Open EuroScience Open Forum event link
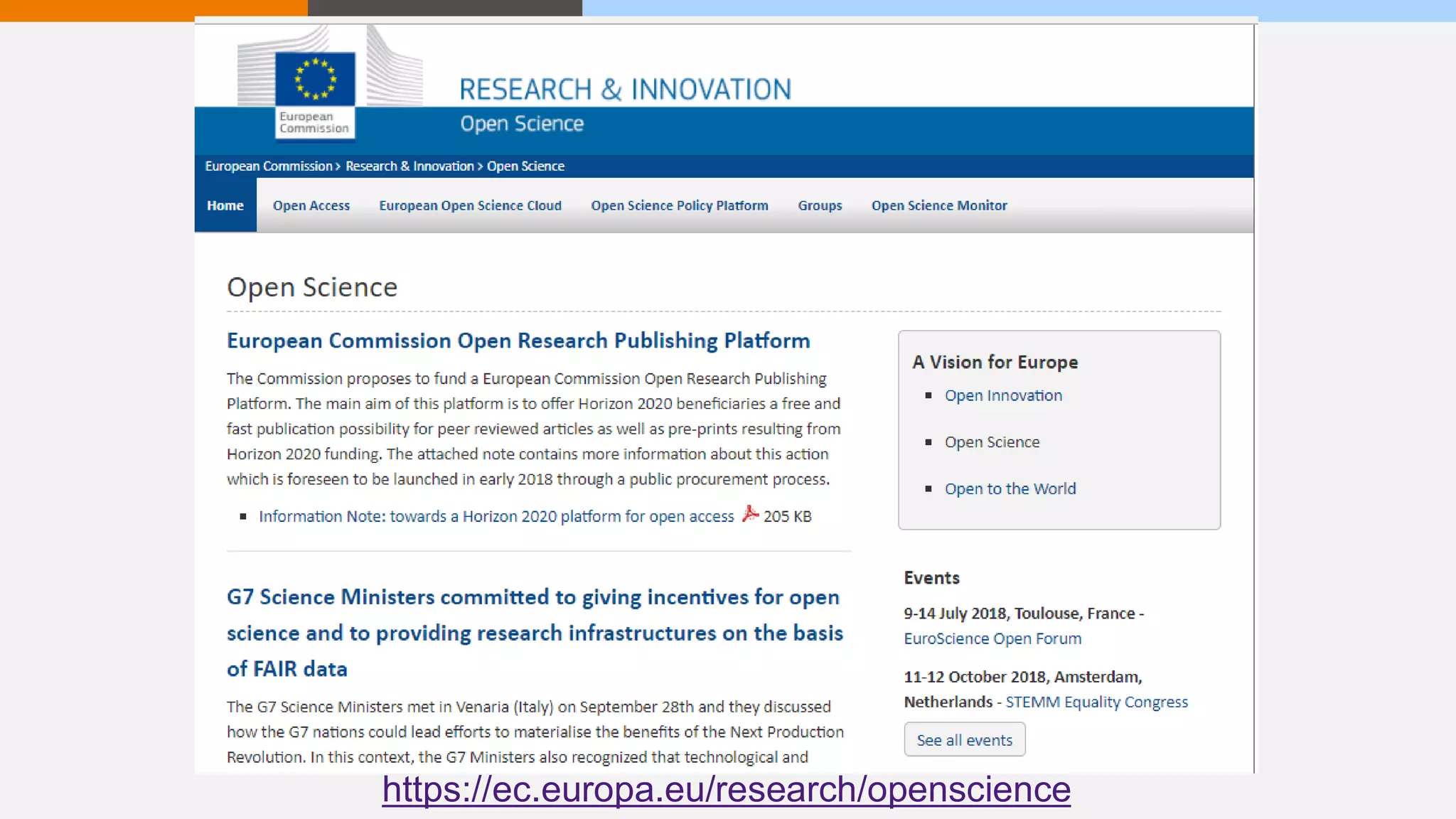Image resolution: width=1456 pixels, height=819 pixels. click(992, 638)
